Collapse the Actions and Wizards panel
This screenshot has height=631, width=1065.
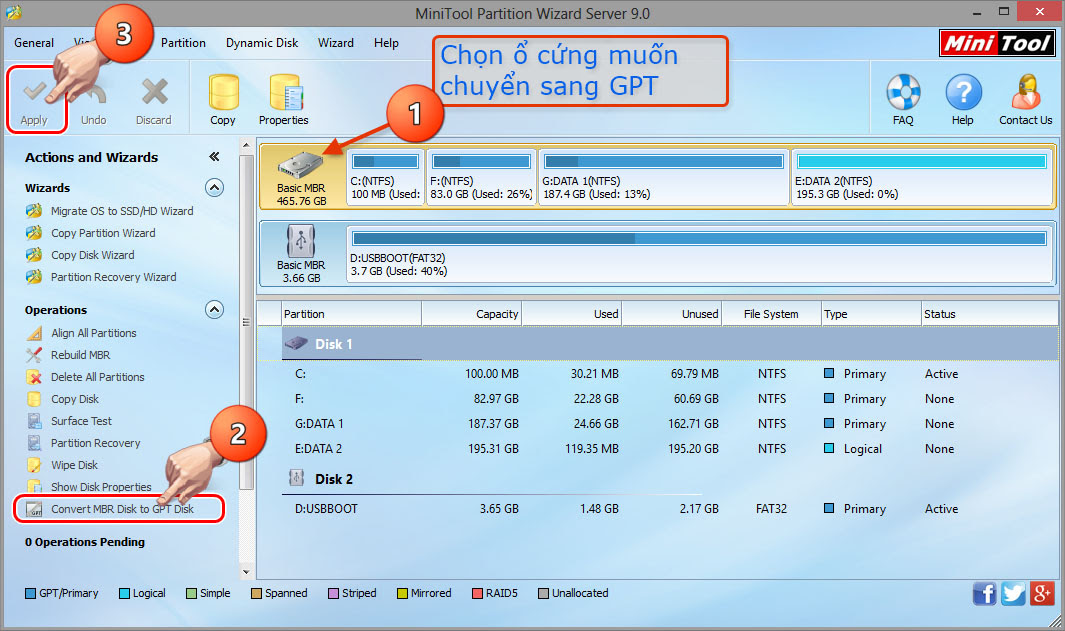point(214,157)
